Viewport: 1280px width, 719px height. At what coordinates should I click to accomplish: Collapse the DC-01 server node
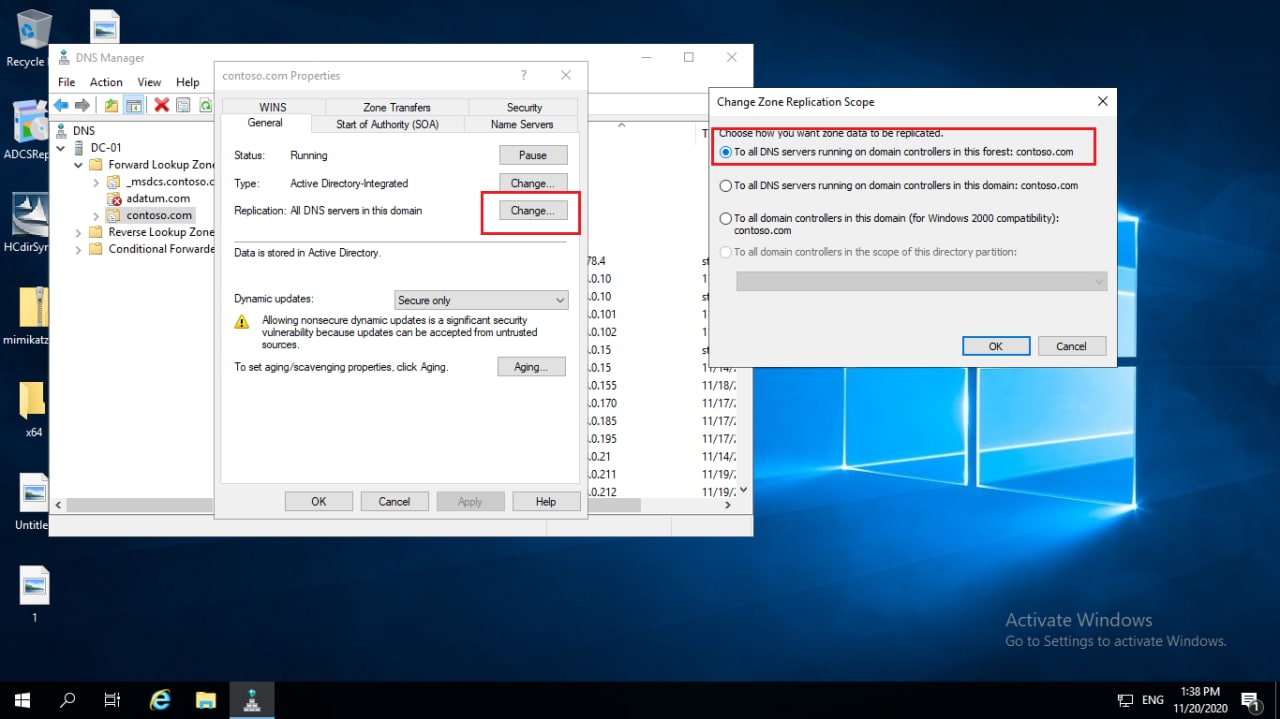tap(63, 148)
